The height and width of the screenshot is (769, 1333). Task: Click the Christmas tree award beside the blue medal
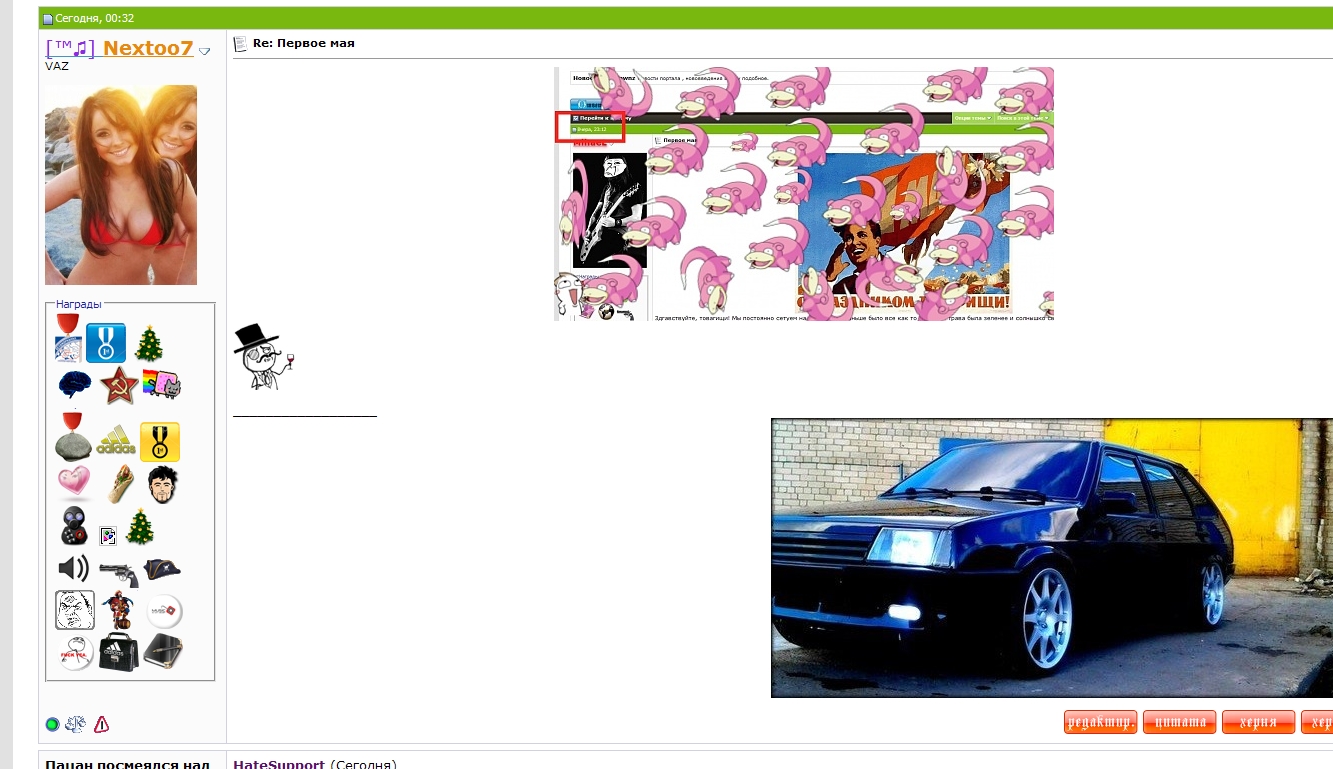click(x=149, y=343)
